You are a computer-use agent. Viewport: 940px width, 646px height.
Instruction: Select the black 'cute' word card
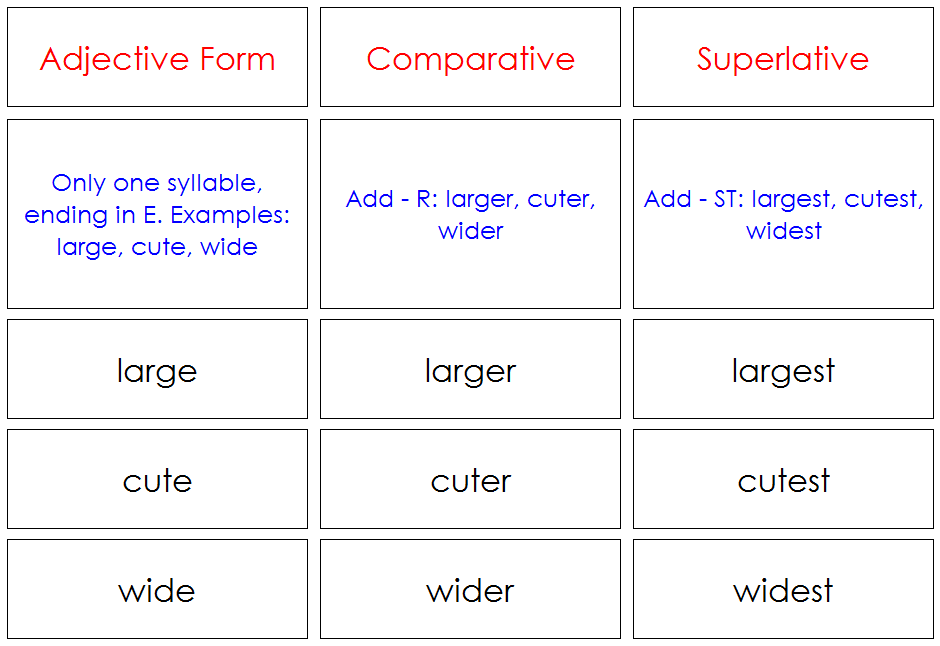pyautogui.click(x=157, y=480)
